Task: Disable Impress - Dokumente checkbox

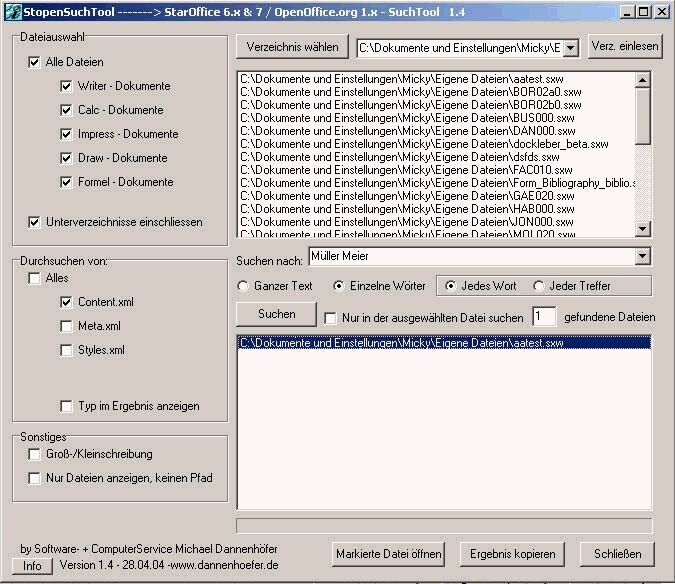Action: 66,134
